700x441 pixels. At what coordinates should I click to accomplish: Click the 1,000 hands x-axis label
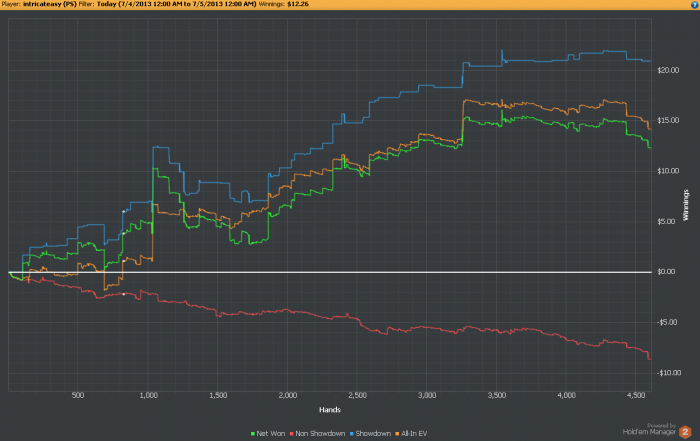point(148,395)
